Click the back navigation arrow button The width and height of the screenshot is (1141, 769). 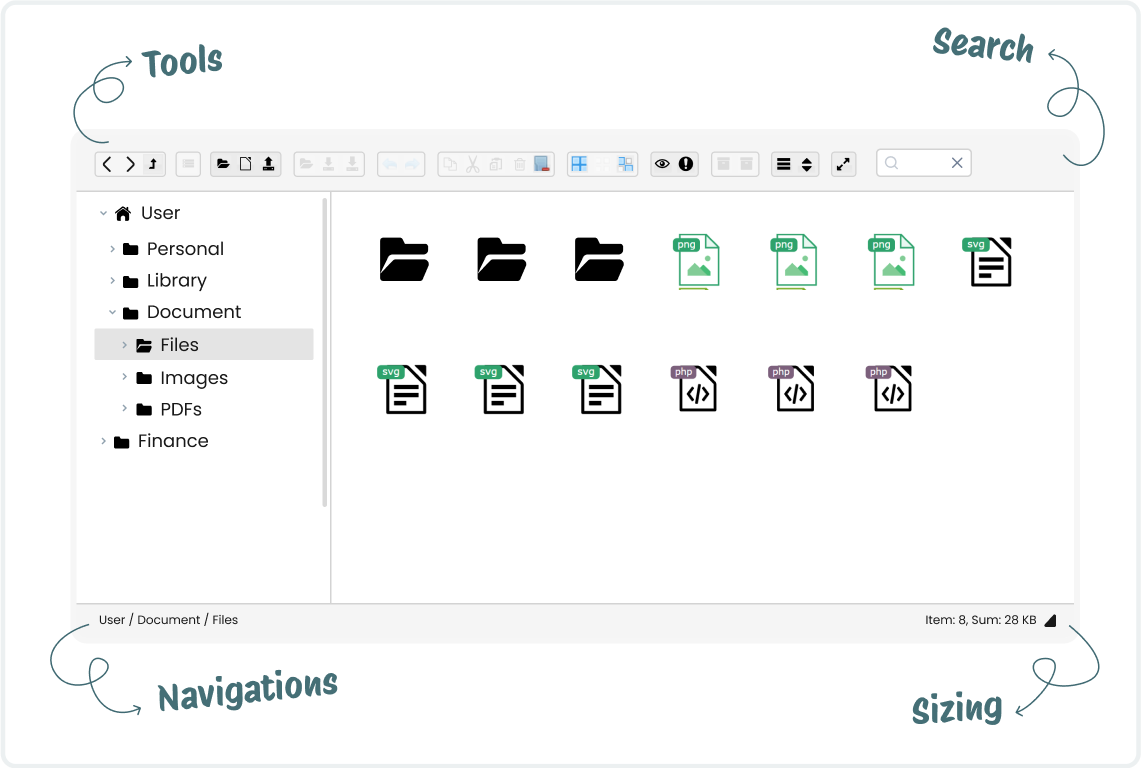pyautogui.click(x=108, y=163)
